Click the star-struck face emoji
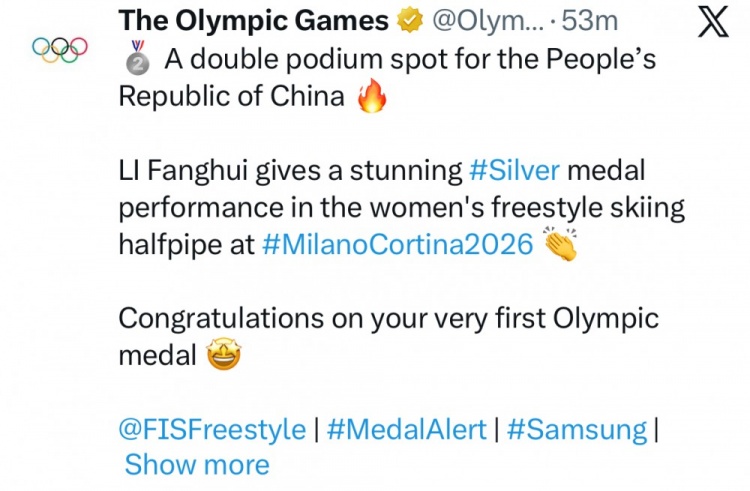Screen dimensions: 750x491 [225, 356]
